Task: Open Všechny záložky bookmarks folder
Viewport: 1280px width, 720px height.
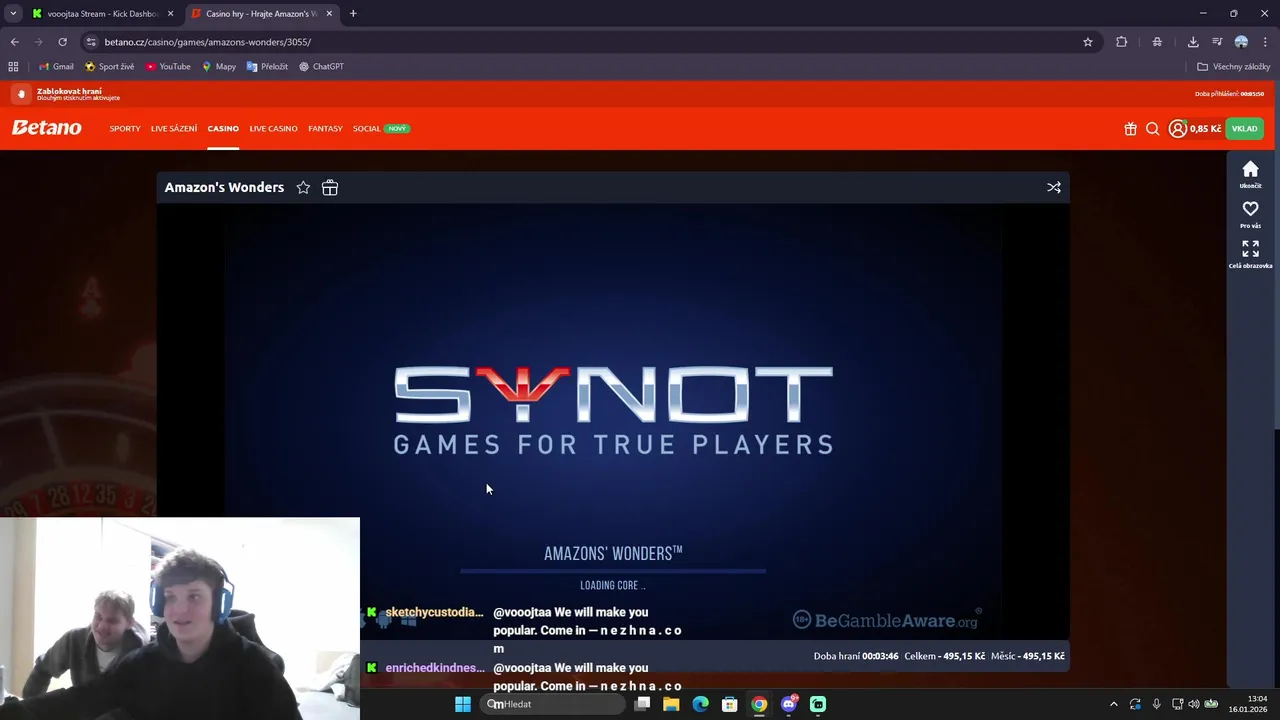Action: (1233, 67)
